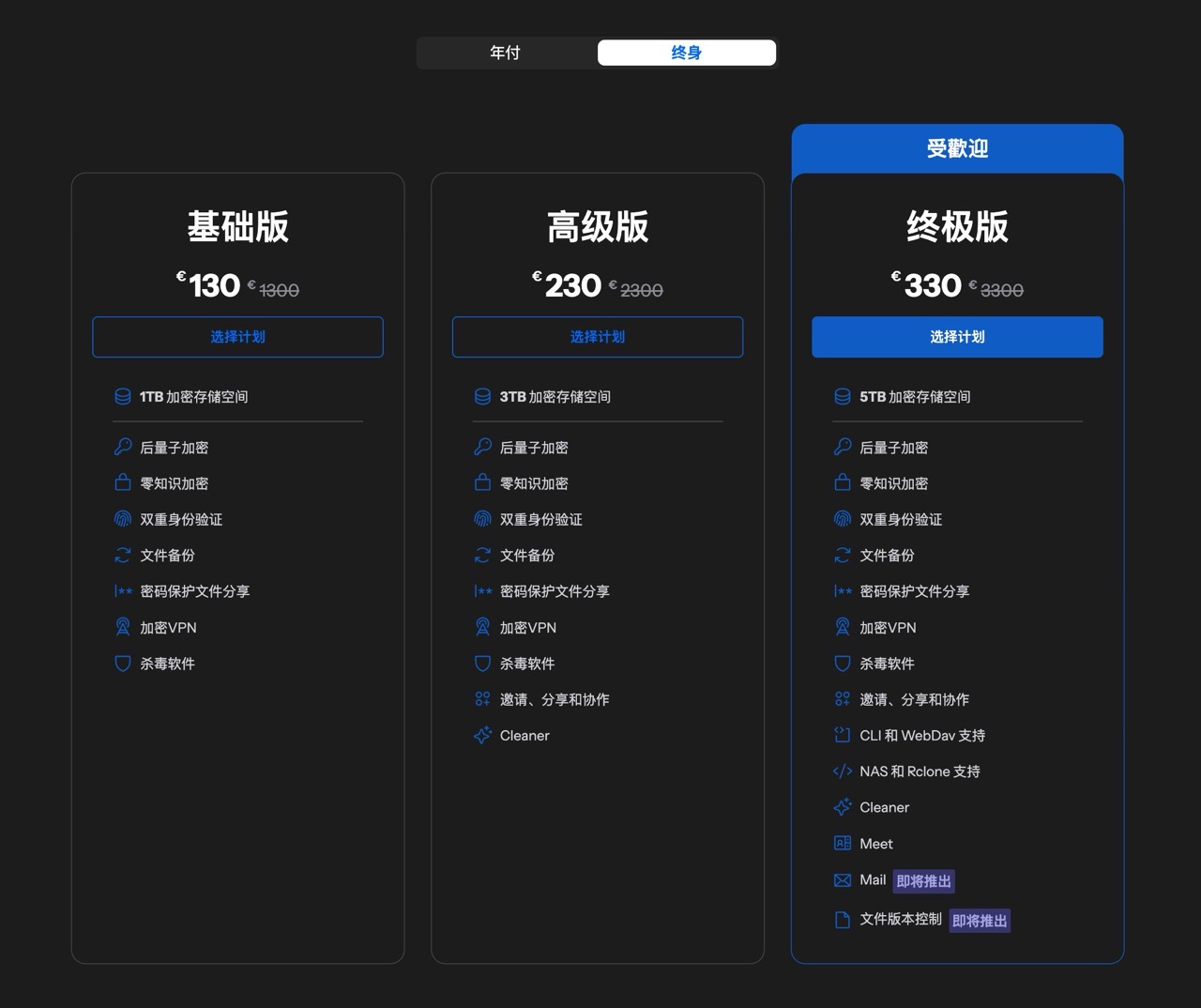Screen dimensions: 1201x1008
Task: Click the 即将推出 badge beside 文件版本控制
Action: point(980,921)
